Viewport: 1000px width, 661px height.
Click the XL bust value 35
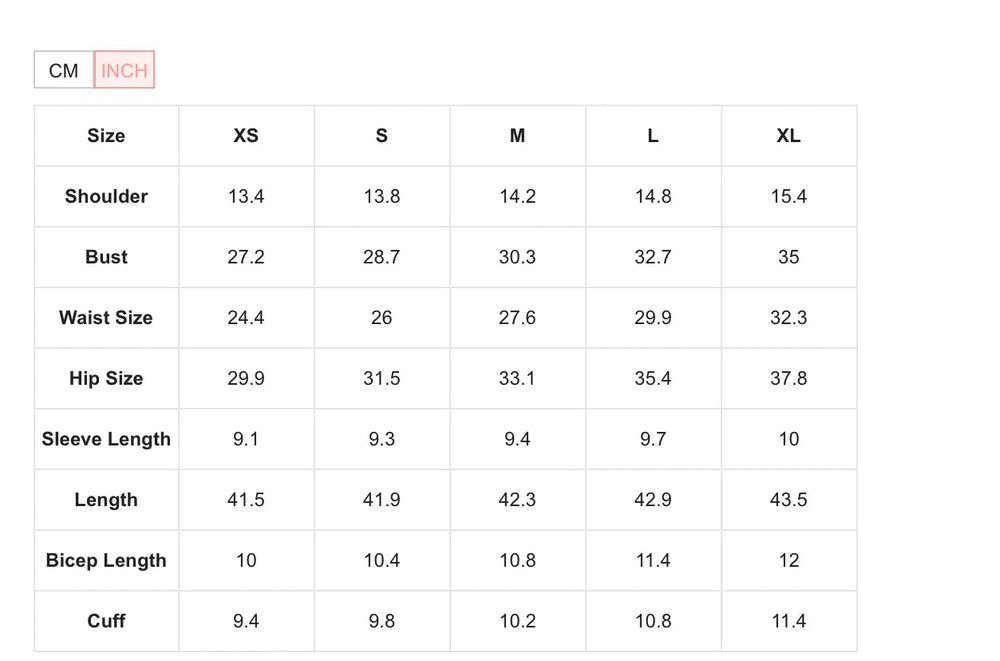click(788, 257)
